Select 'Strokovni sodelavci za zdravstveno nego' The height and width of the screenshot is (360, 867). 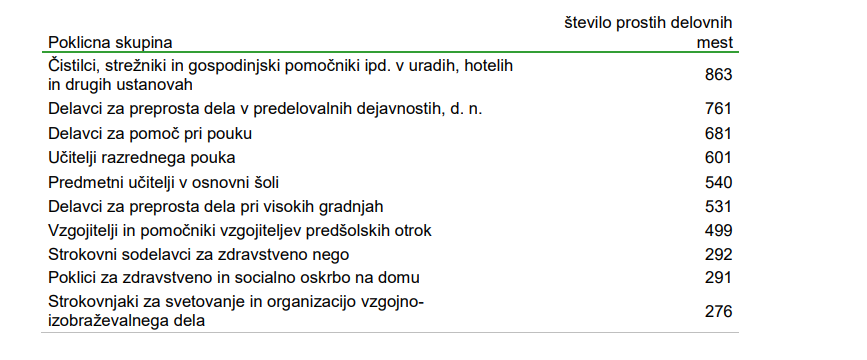[x=199, y=255]
